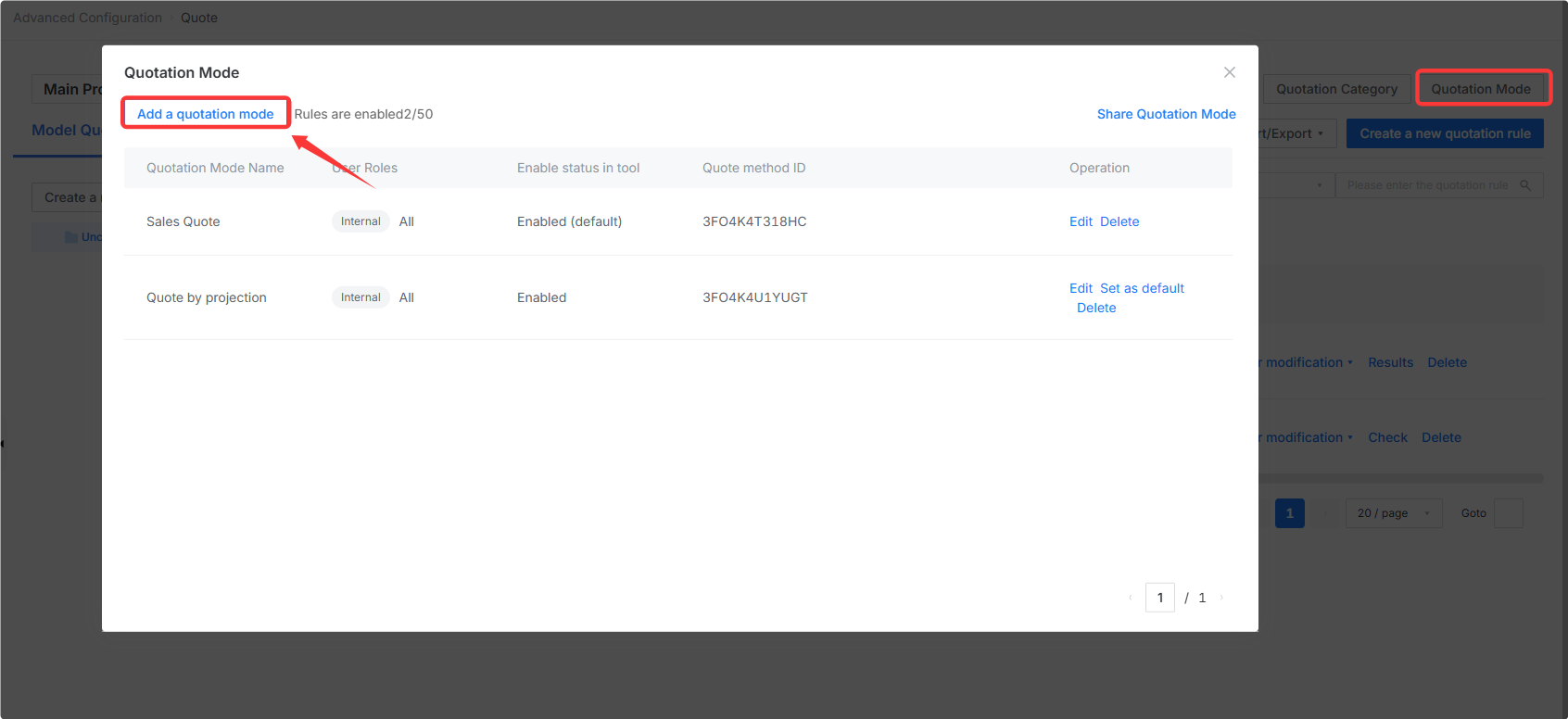Viewport: 1568px width, 719px height.
Task: Select the Model Quote tab behind the dialog
Action: tap(67, 130)
